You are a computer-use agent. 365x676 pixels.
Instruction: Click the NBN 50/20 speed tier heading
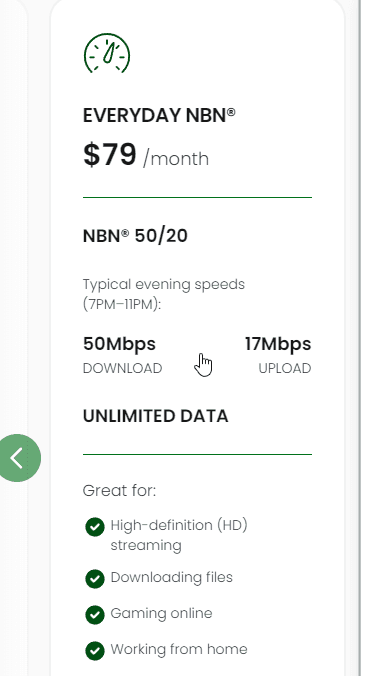(135, 236)
